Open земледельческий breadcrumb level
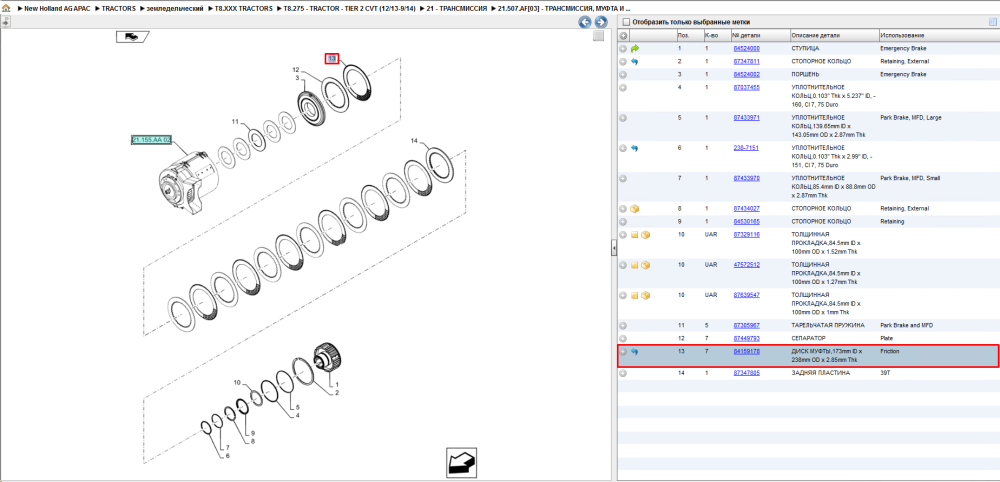The width and height of the screenshot is (1000, 482). tap(175, 9)
